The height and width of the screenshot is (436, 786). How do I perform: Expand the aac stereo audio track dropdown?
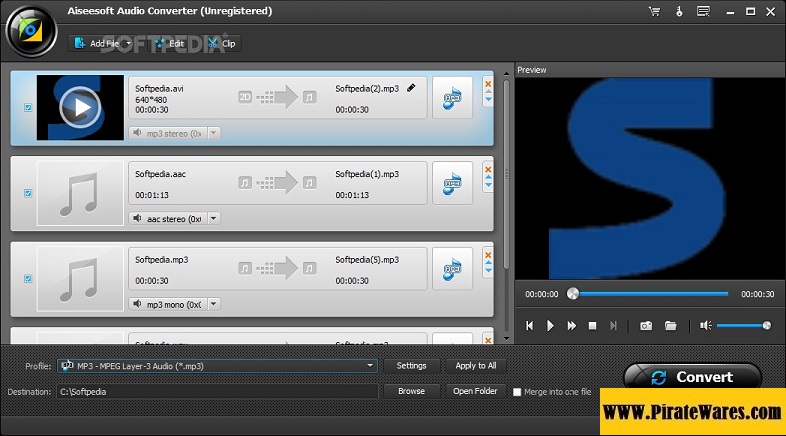213,218
